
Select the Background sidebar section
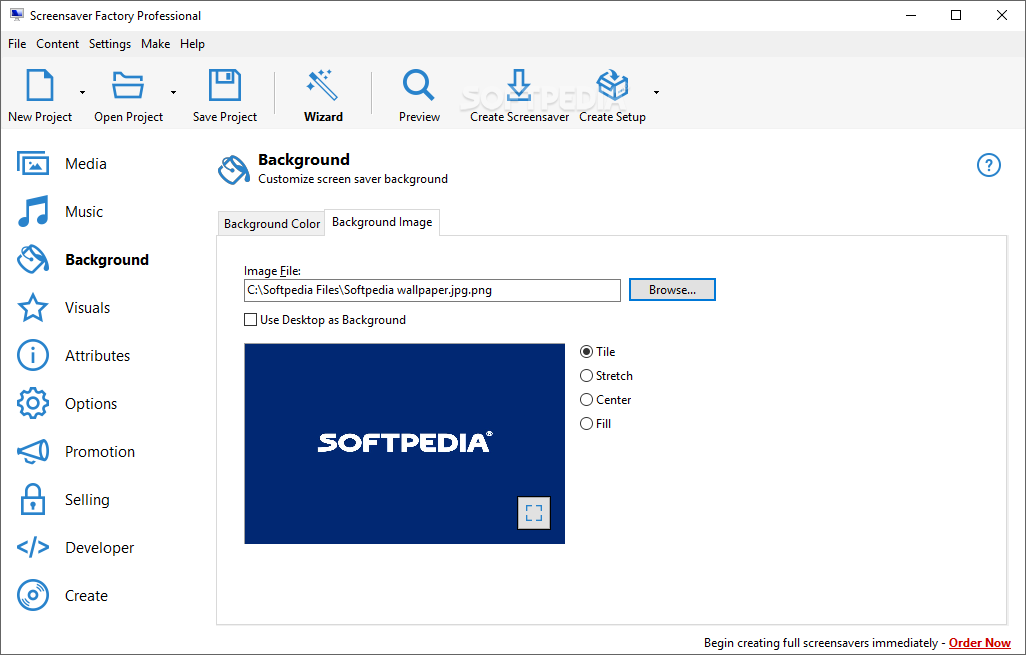[83, 260]
